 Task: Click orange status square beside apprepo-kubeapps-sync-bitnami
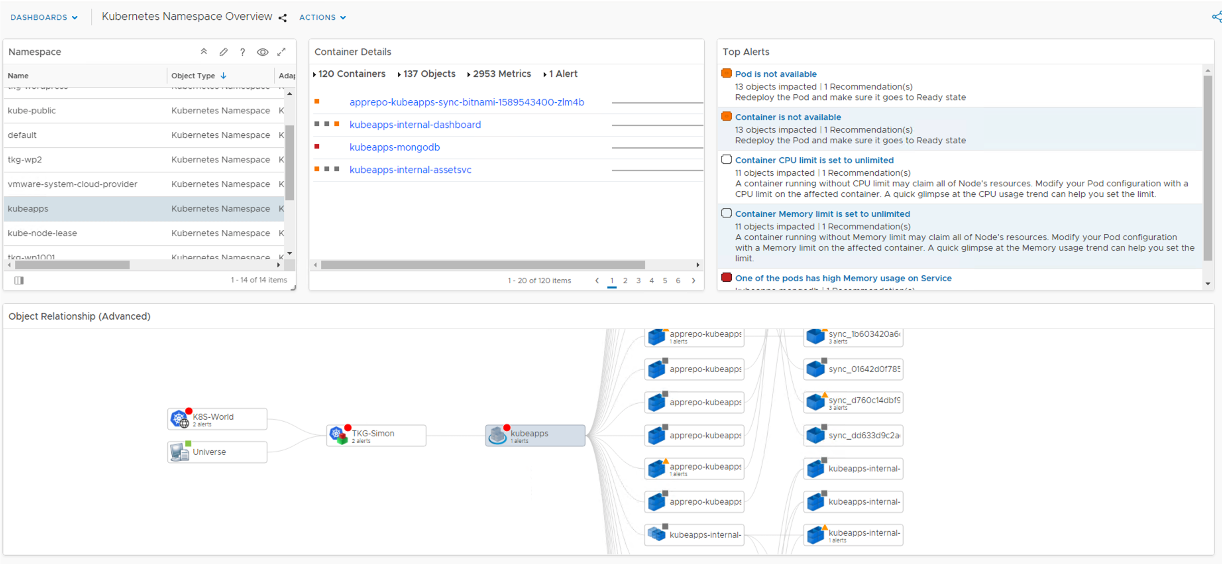317,101
